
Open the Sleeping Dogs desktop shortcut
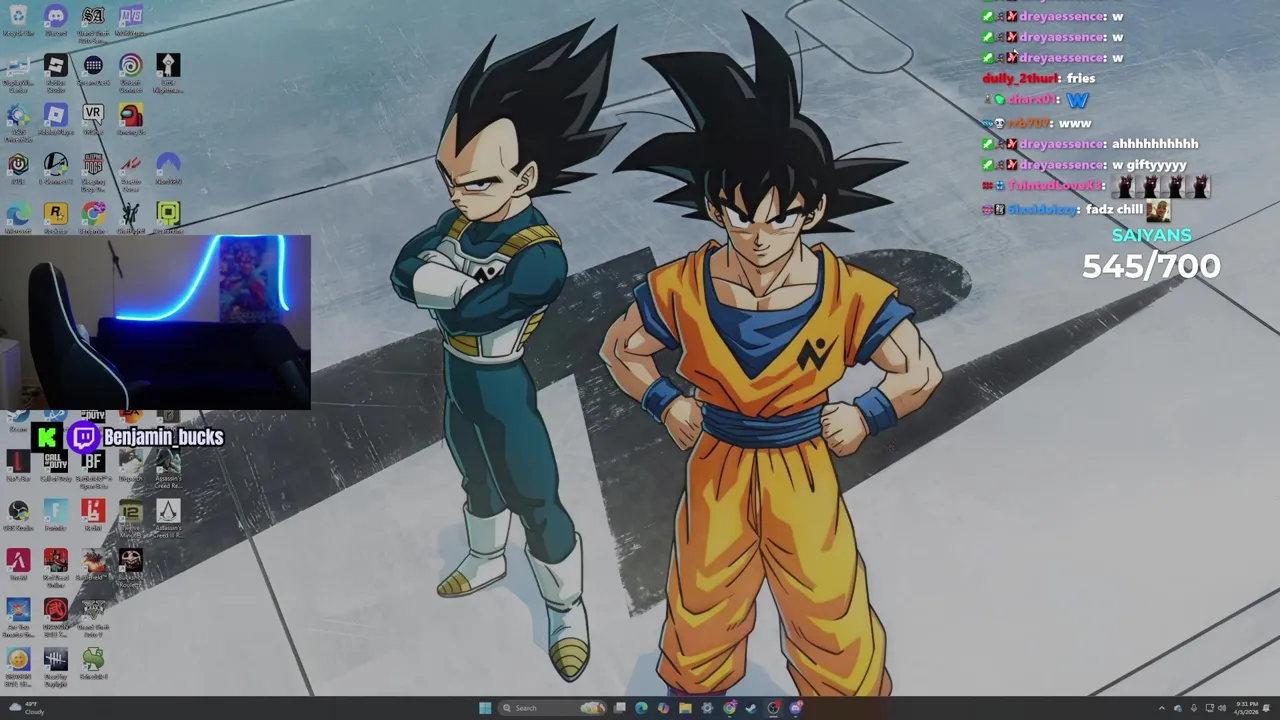[x=93, y=170]
